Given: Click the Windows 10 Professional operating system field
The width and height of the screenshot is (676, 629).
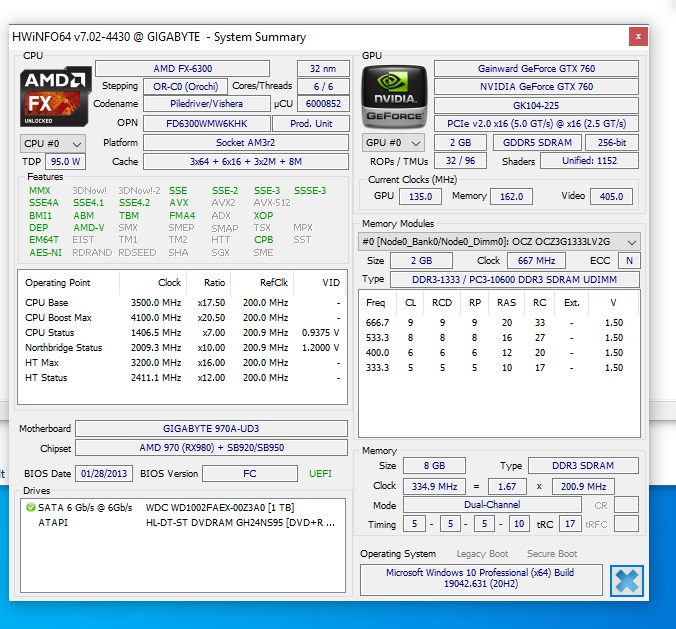Looking at the screenshot, I should coord(481,579).
